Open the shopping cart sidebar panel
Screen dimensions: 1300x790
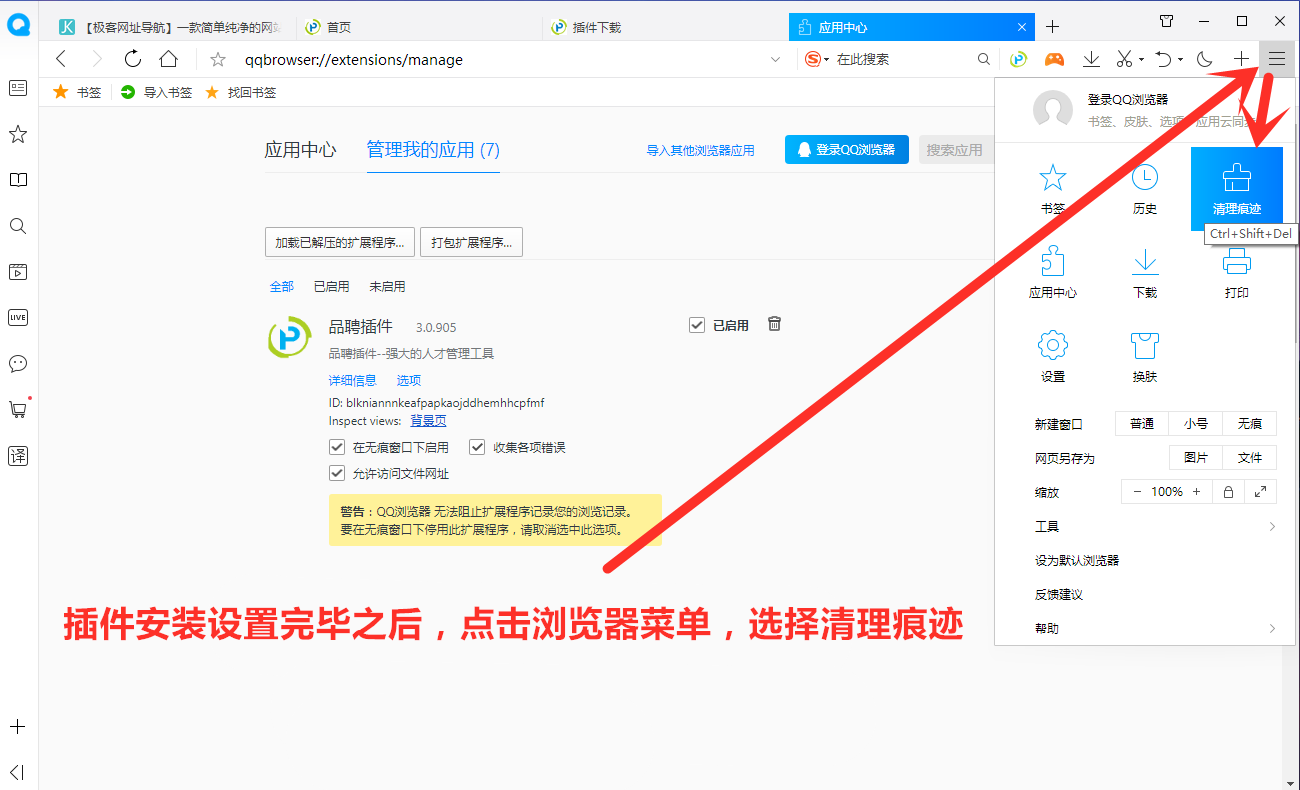pyautogui.click(x=17, y=410)
